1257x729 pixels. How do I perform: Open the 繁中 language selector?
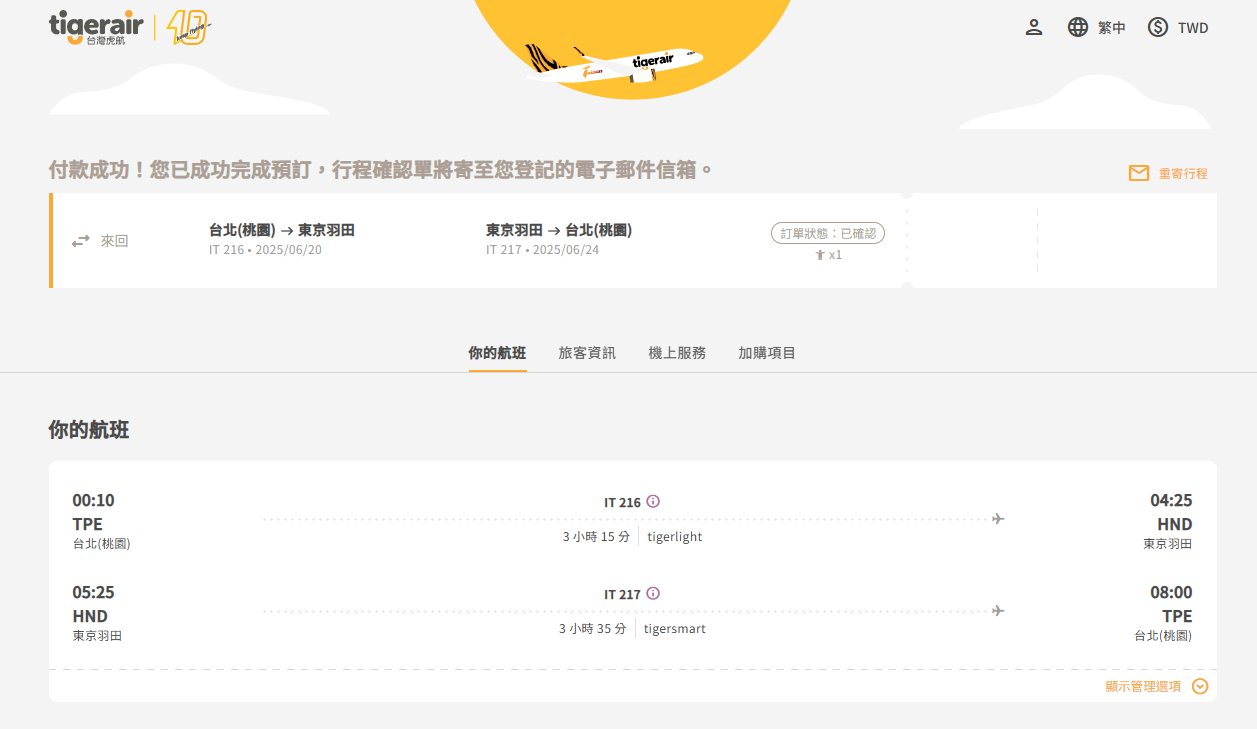[x=1112, y=28]
